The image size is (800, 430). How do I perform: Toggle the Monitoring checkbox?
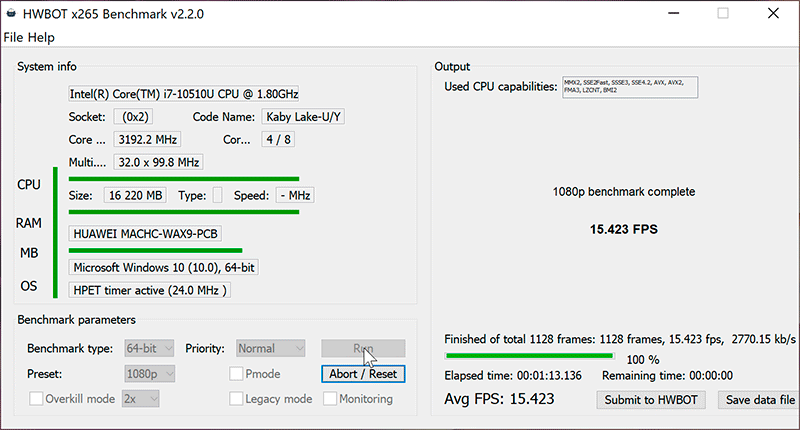click(x=330, y=399)
